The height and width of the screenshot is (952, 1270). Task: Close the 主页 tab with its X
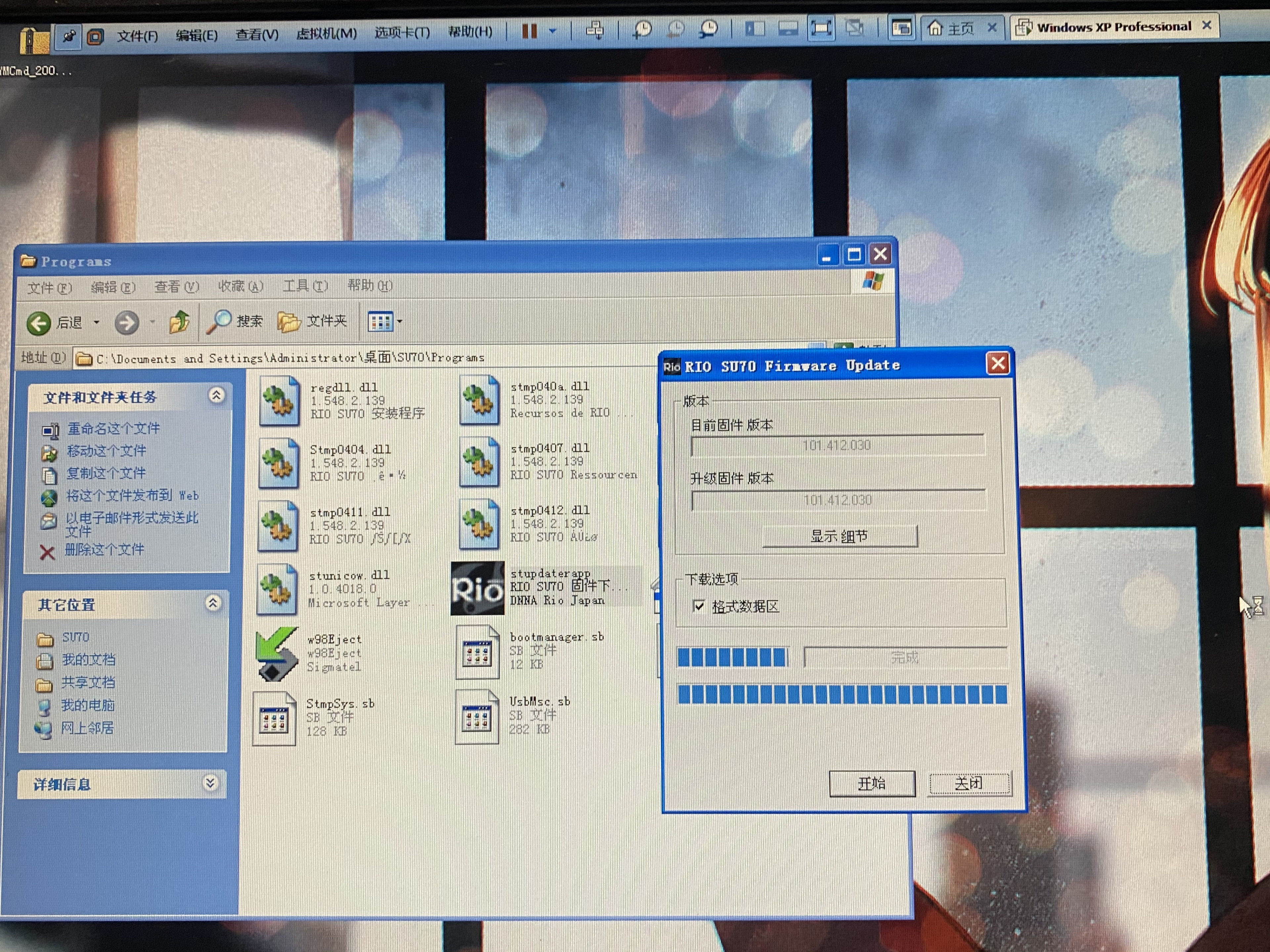coord(992,27)
